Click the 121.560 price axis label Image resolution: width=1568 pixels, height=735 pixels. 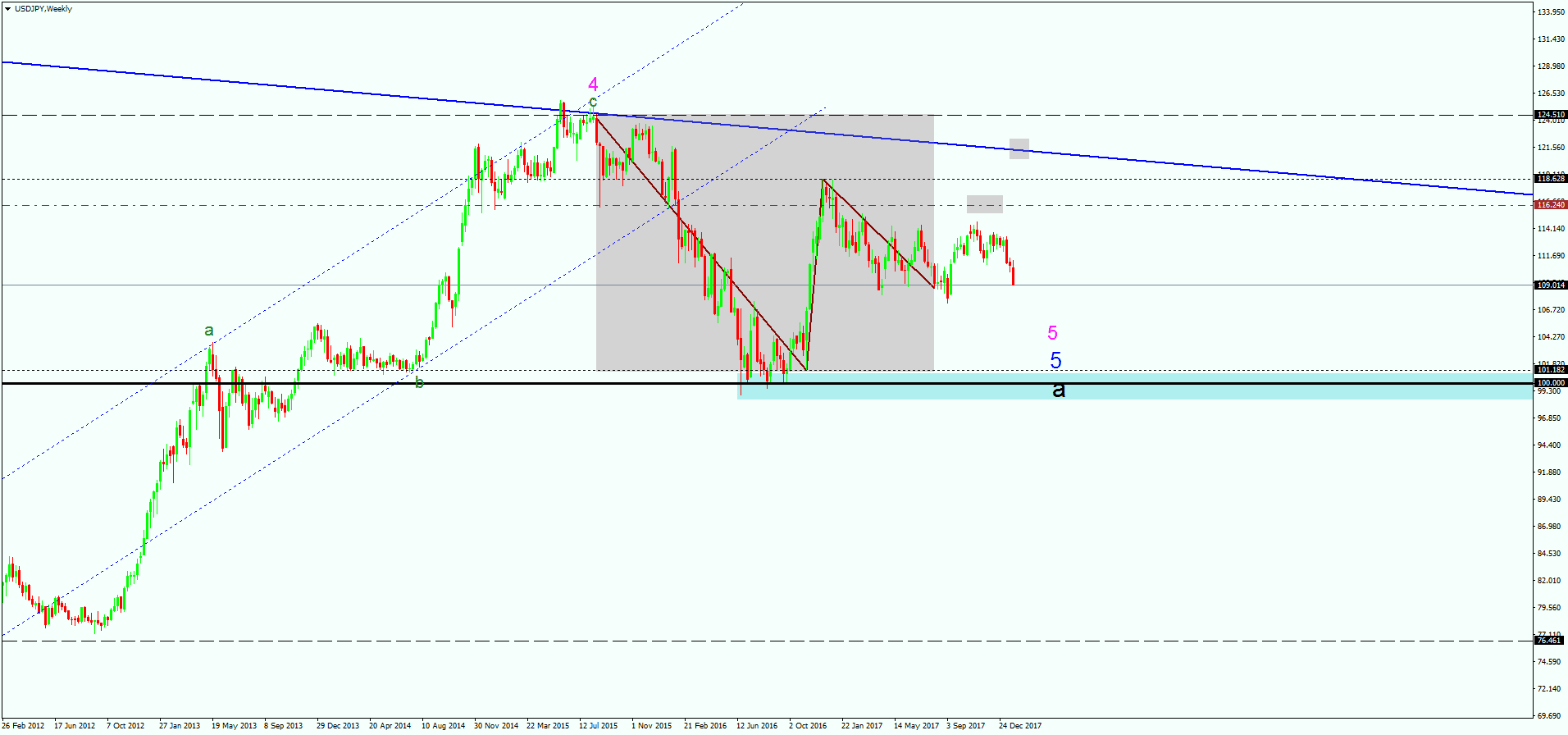coord(1550,148)
